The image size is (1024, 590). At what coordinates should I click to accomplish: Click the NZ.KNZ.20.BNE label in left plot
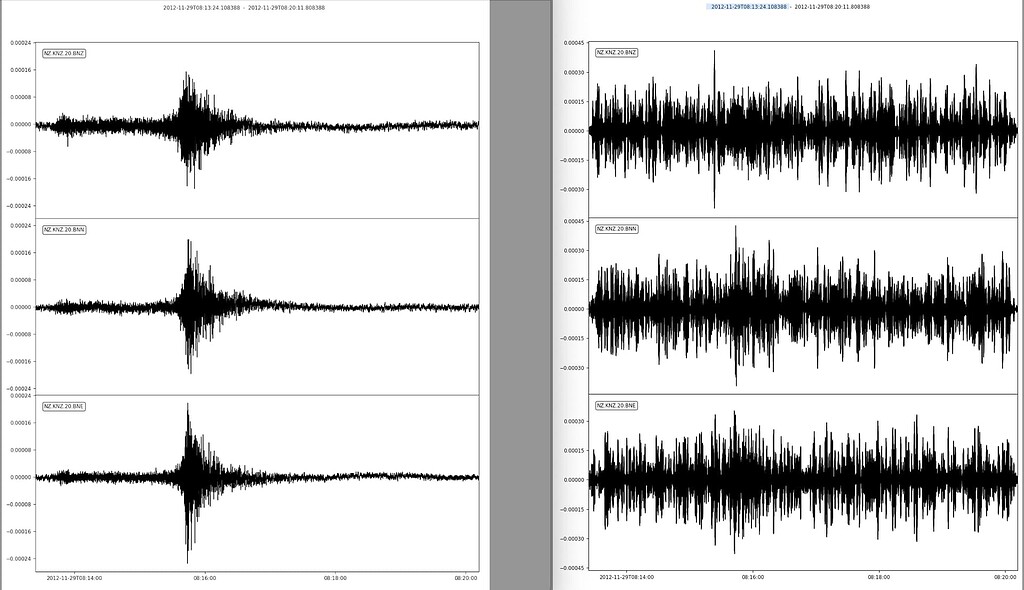(64, 406)
